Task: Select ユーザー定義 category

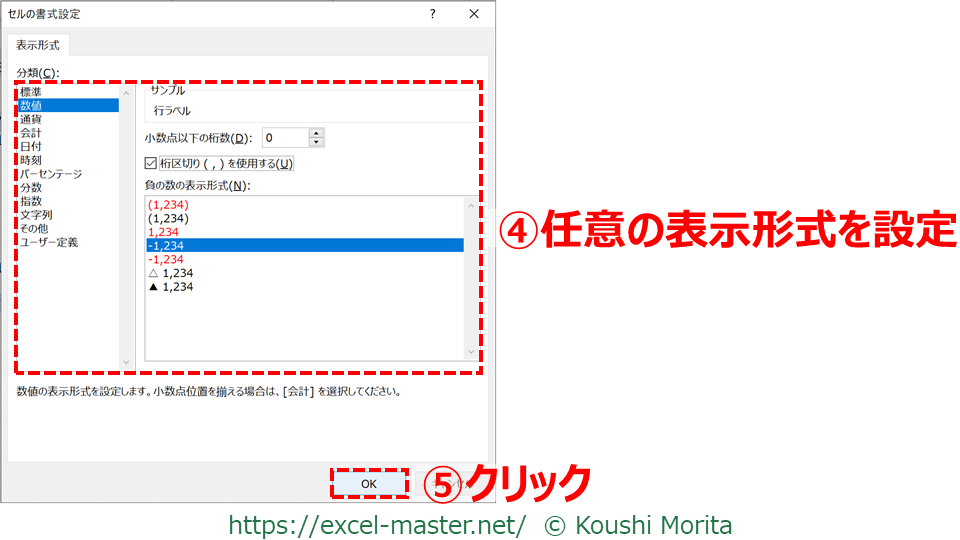Action: tap(49, 242)
